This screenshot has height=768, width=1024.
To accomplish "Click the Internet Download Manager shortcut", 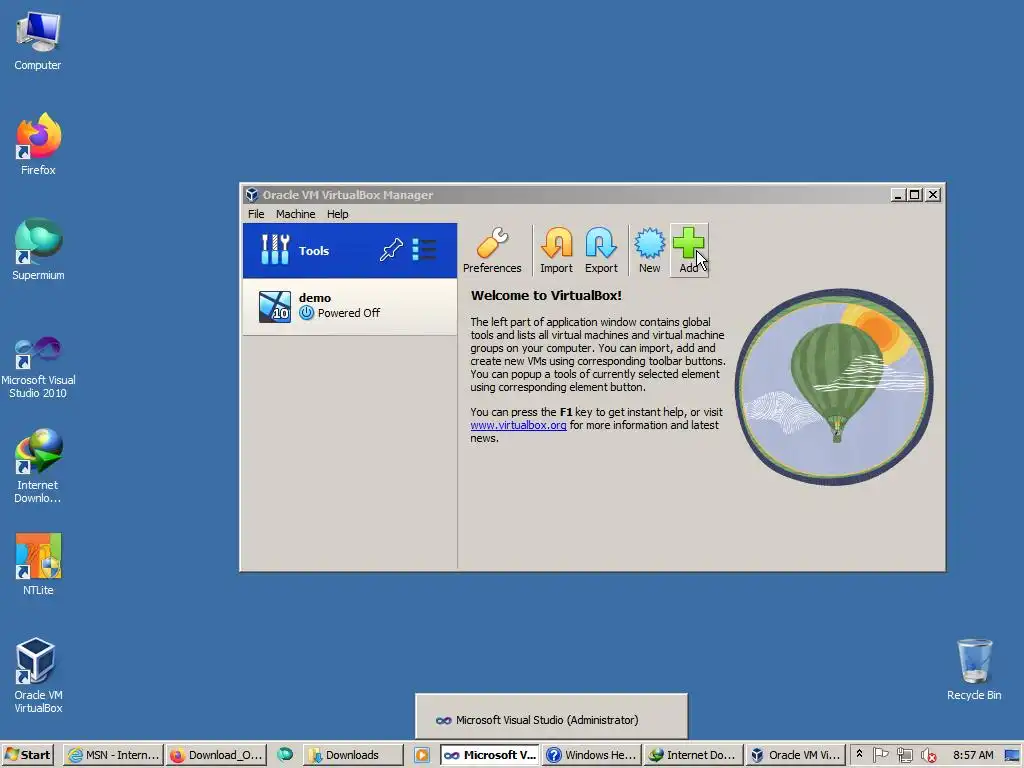I will click(x=38, y=466).
